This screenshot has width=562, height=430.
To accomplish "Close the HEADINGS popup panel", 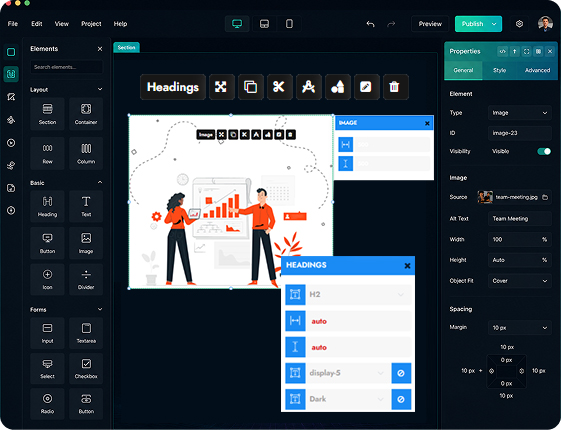I will pyautogui.click(x=407, y=266).
